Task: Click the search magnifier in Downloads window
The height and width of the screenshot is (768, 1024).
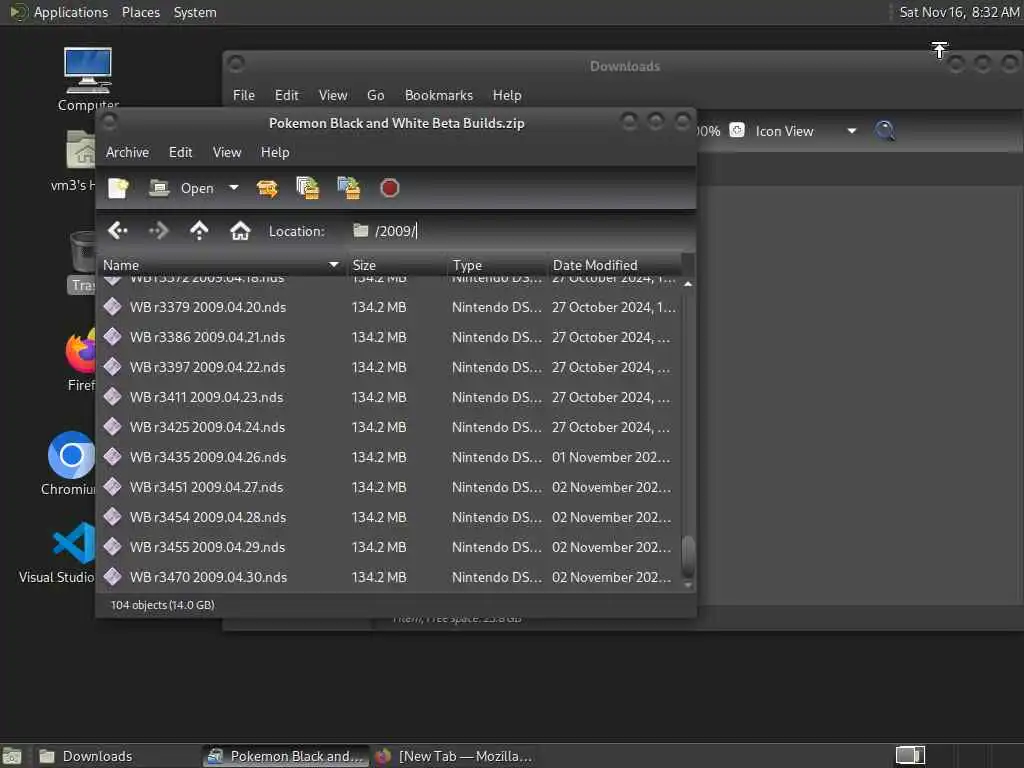Action: 885,131
